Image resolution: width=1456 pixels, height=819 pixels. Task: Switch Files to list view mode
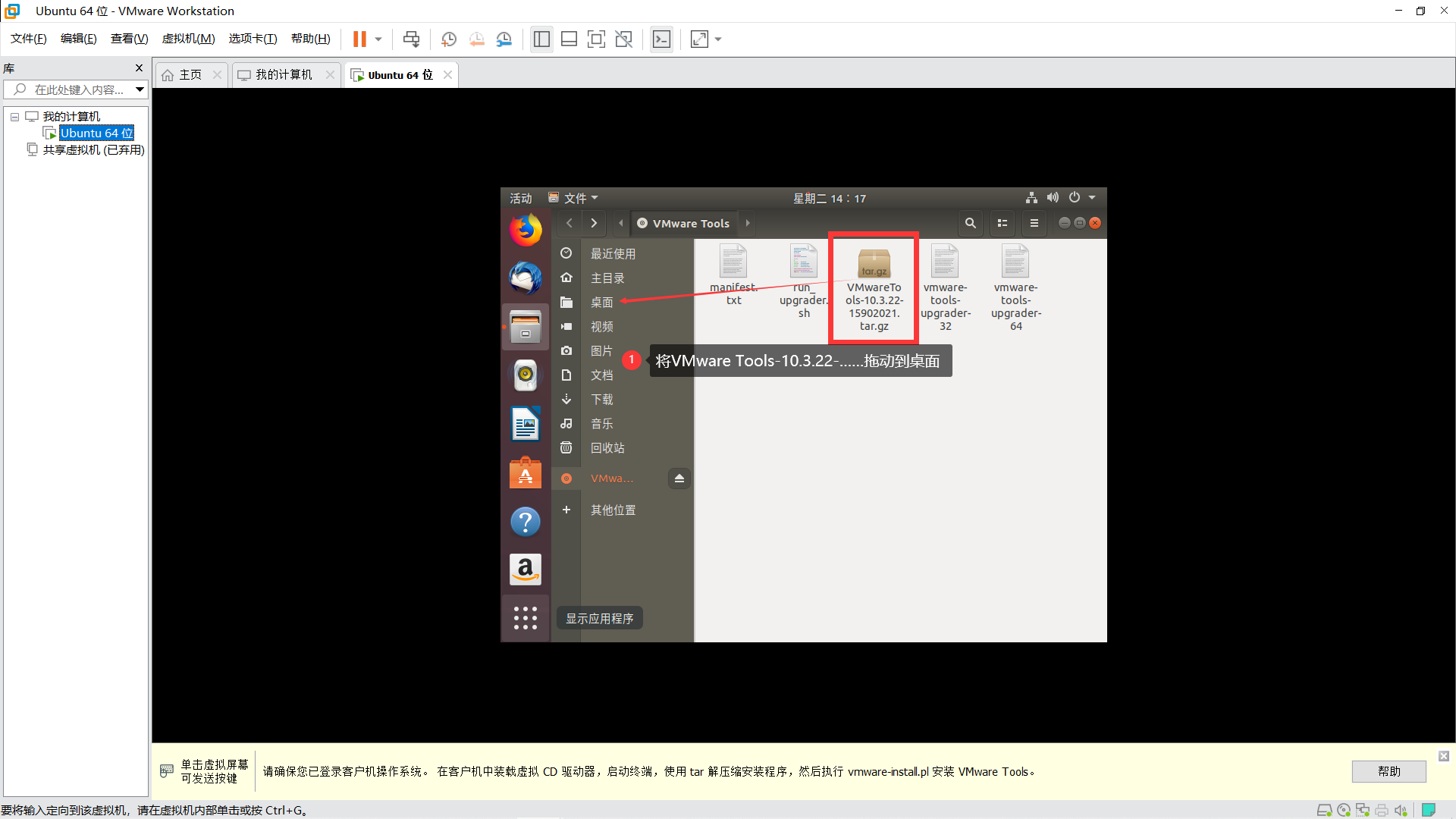tap(1002, 223)
